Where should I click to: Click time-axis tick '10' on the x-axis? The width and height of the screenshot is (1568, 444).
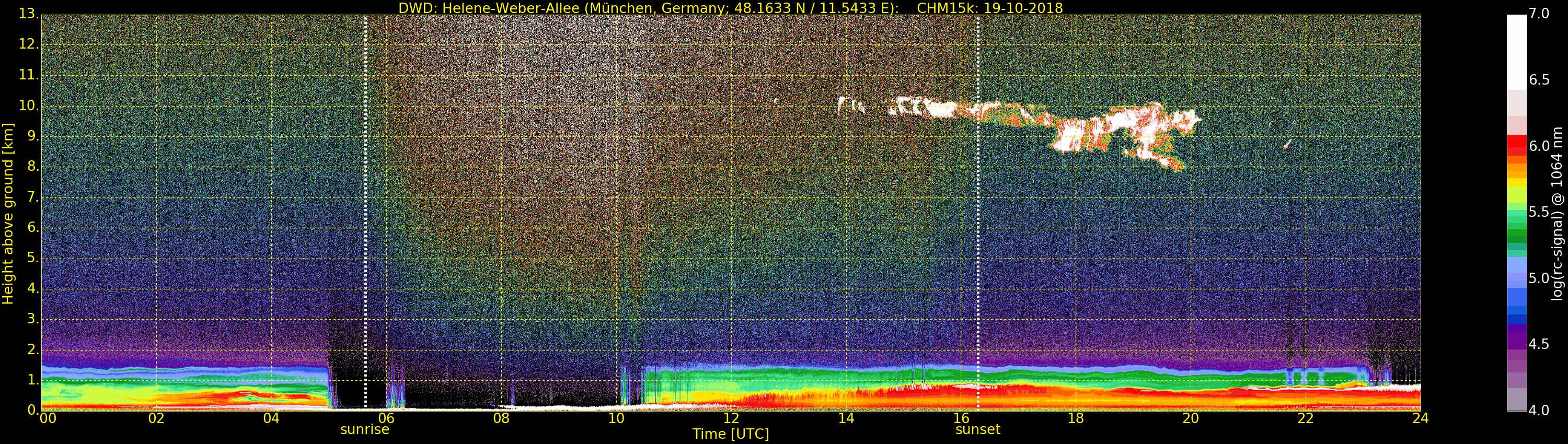coord(616,418)
